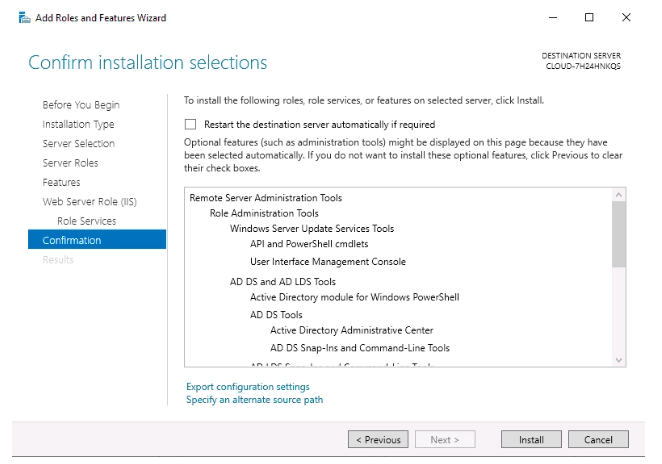Click scrollbar up arrow in feature list

[619, 195]
